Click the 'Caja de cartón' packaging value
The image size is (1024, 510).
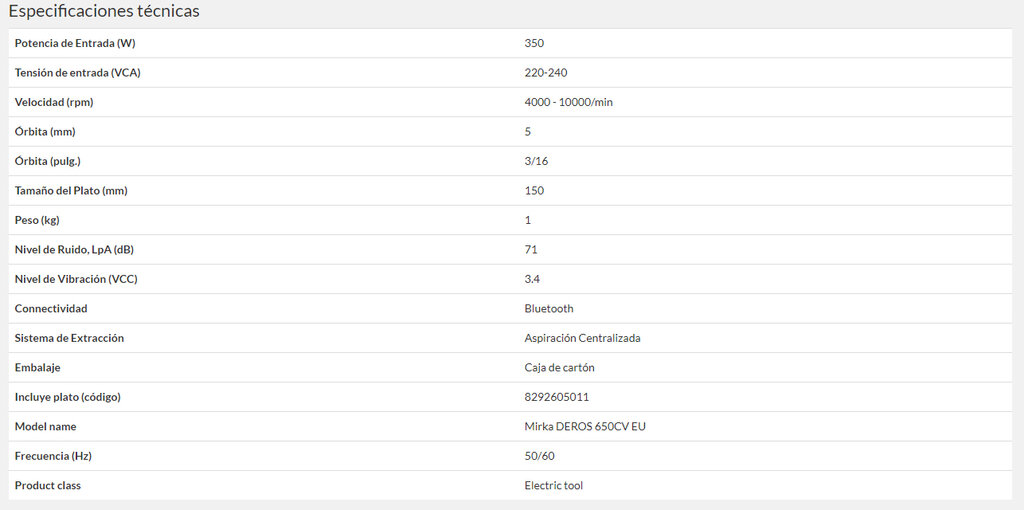[x=559, y=368]
